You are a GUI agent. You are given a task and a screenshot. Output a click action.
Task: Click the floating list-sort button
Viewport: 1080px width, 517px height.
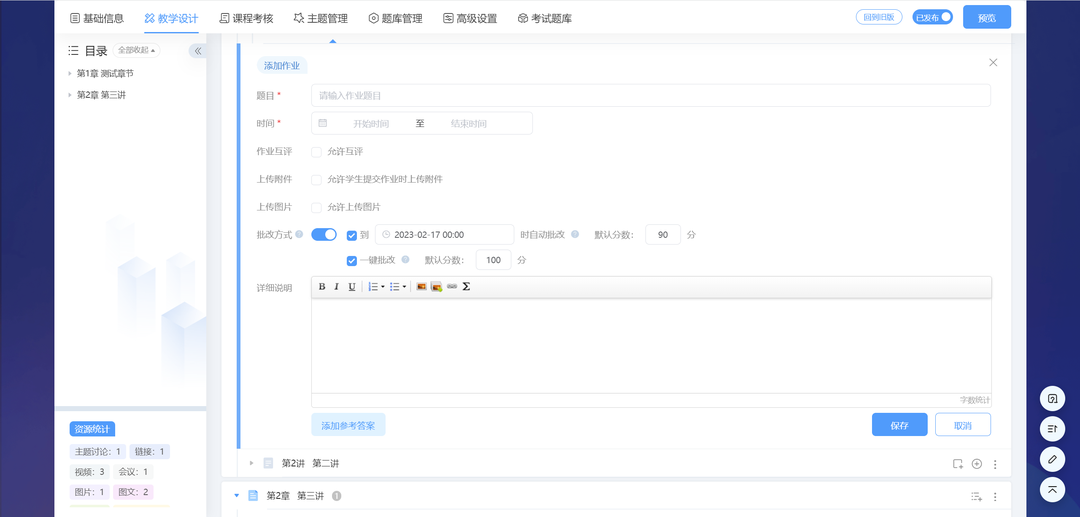(1052, 429)
